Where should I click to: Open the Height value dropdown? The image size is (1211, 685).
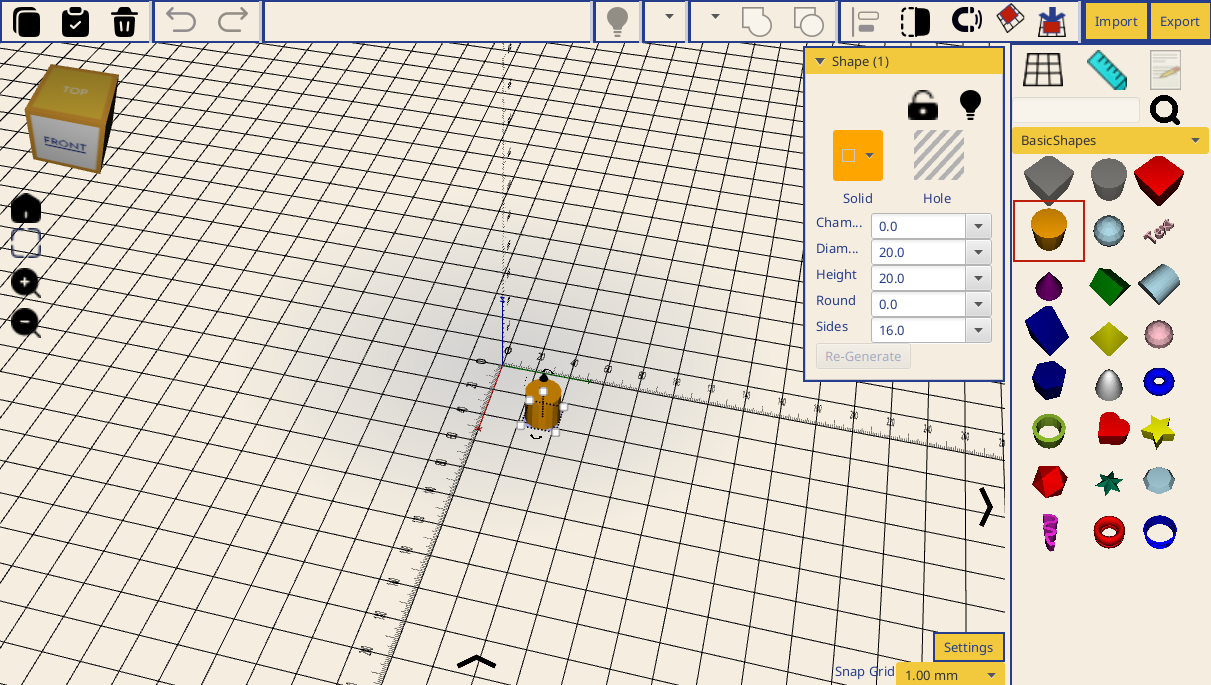point(979,278)
